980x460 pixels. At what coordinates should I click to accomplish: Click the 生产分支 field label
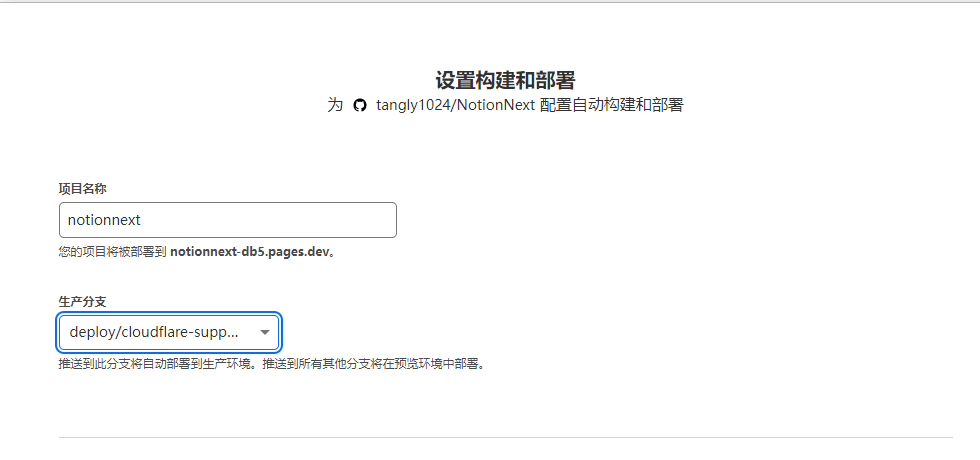coord(82,301)
